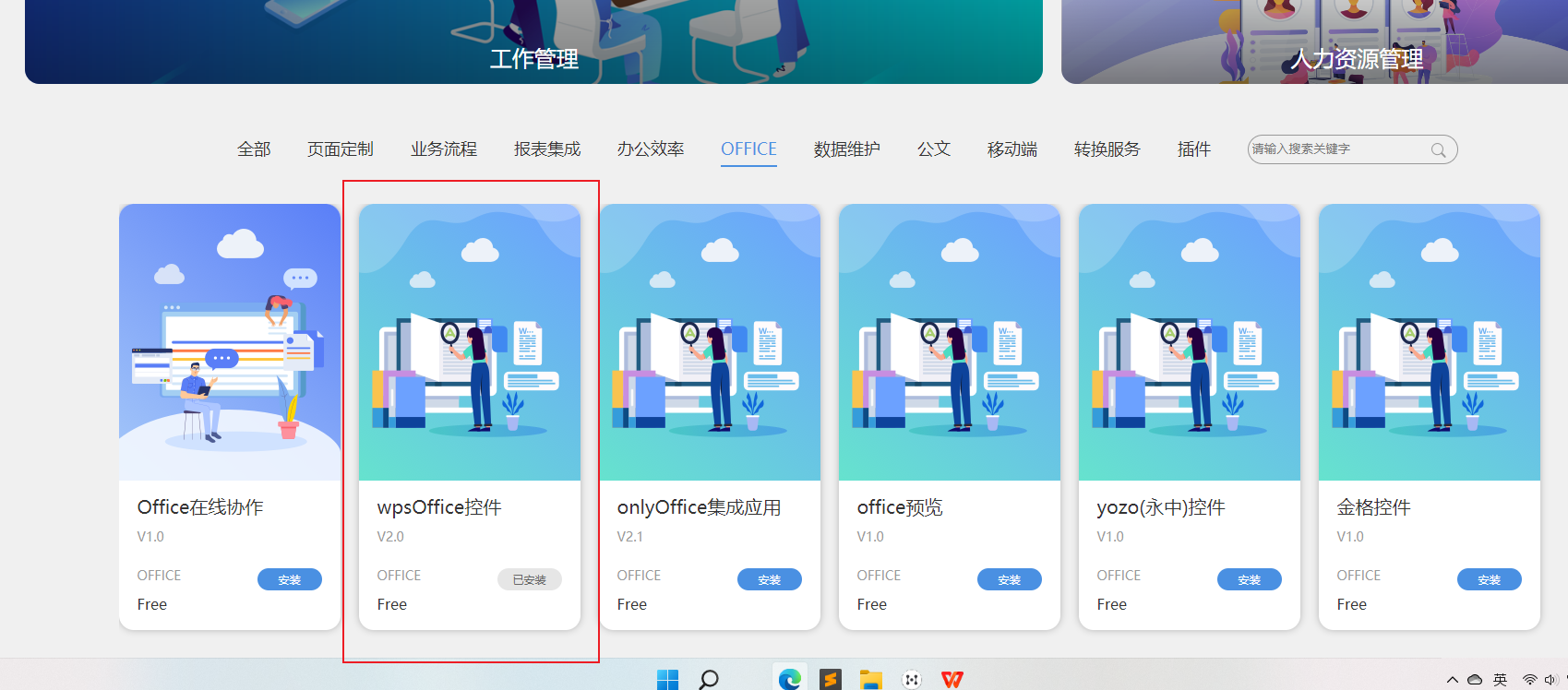Click Free price on 金格控件 card

pos(1352,605)
